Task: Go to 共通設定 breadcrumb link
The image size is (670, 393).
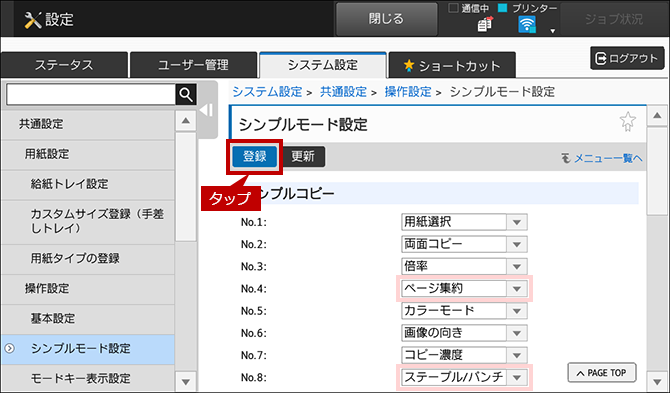Action: tap(344, 92)
